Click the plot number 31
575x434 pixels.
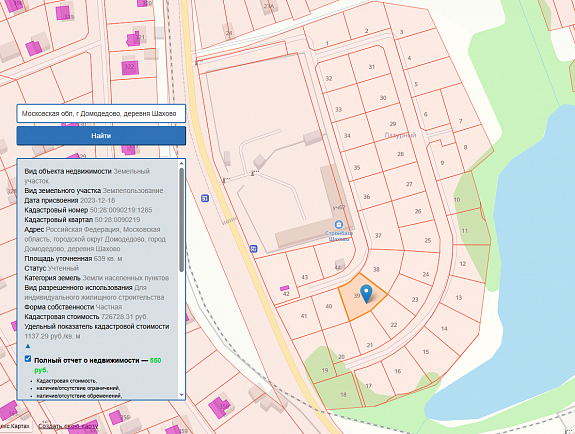click(x=371, y=67)
